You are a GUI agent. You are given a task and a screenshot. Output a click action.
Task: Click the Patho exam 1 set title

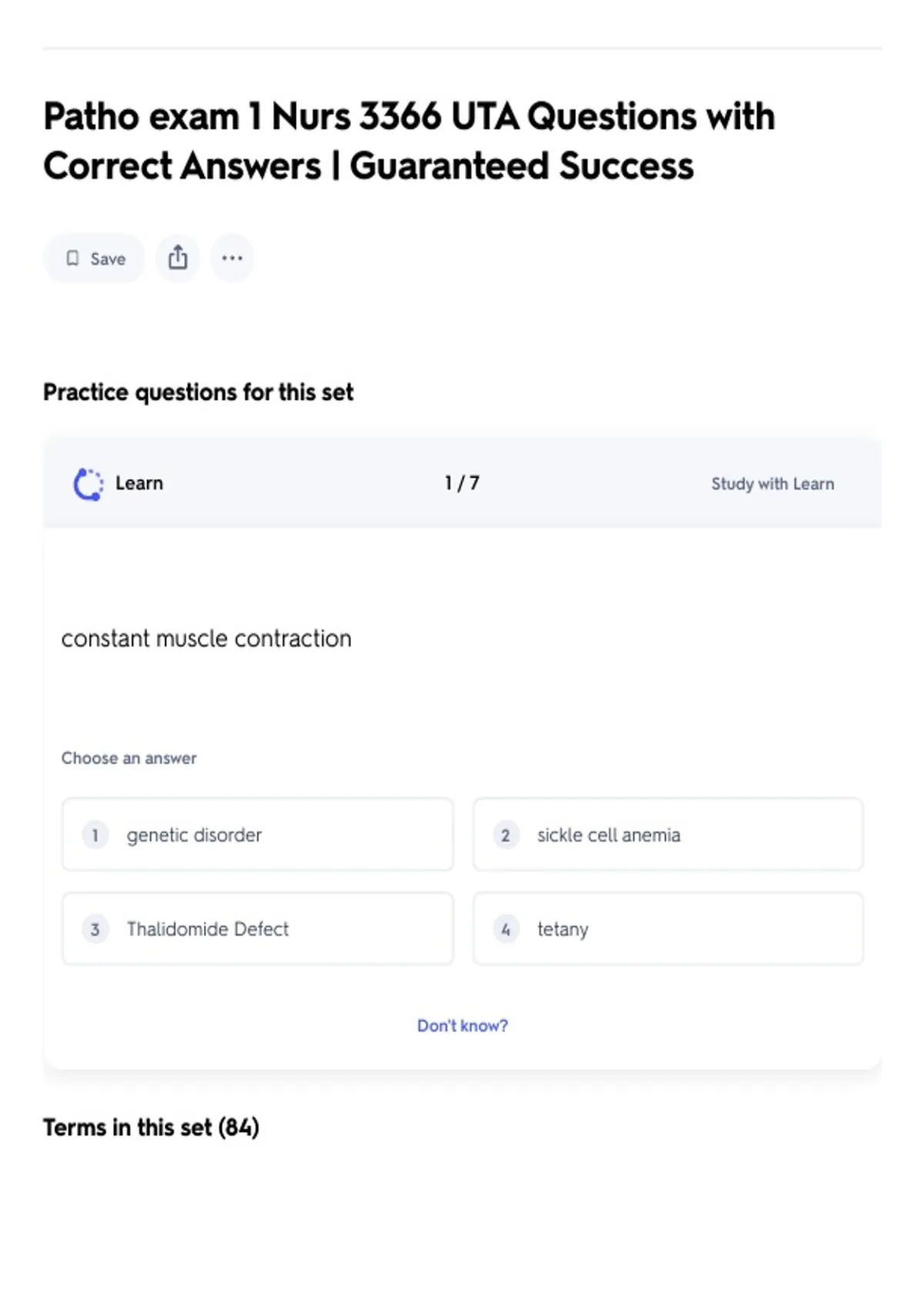[x=408, y=142]
